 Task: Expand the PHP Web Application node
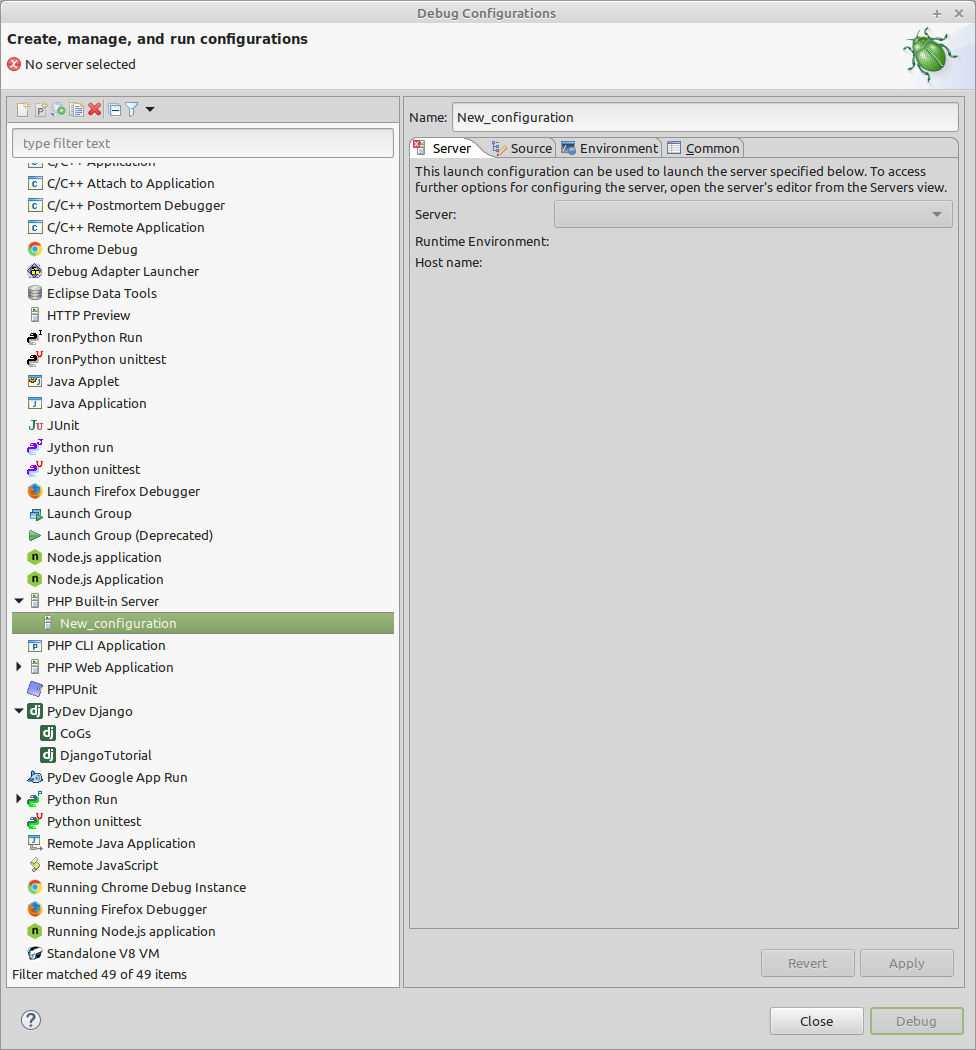19,666
